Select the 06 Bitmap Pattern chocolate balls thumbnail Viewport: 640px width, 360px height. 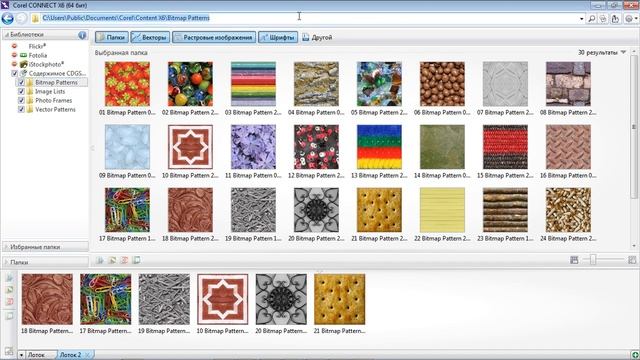click(x=442, y=84)
